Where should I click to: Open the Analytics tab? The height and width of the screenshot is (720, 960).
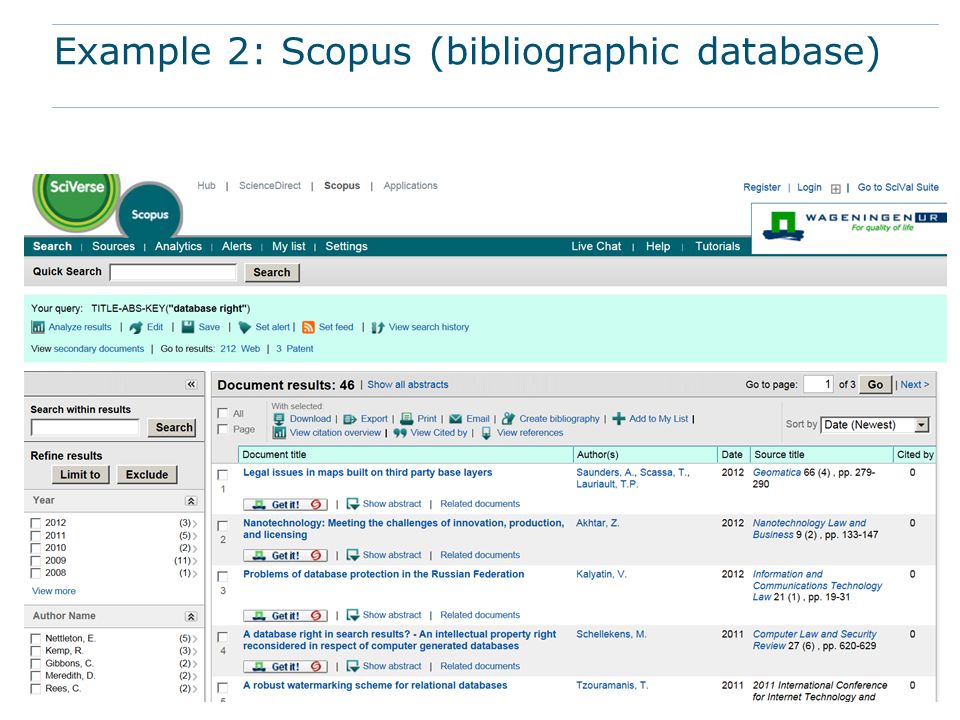[x=178, y=246]
